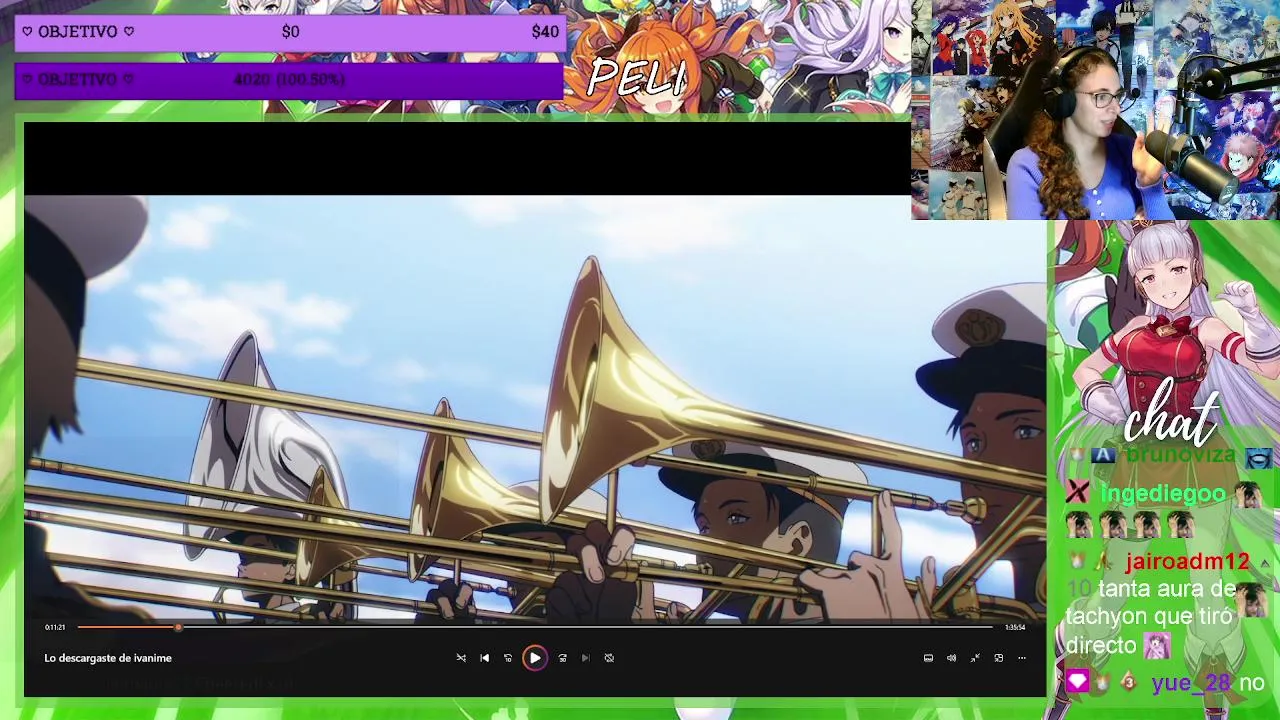Click the red X badge beside ingediegoo

point(1077,492)
